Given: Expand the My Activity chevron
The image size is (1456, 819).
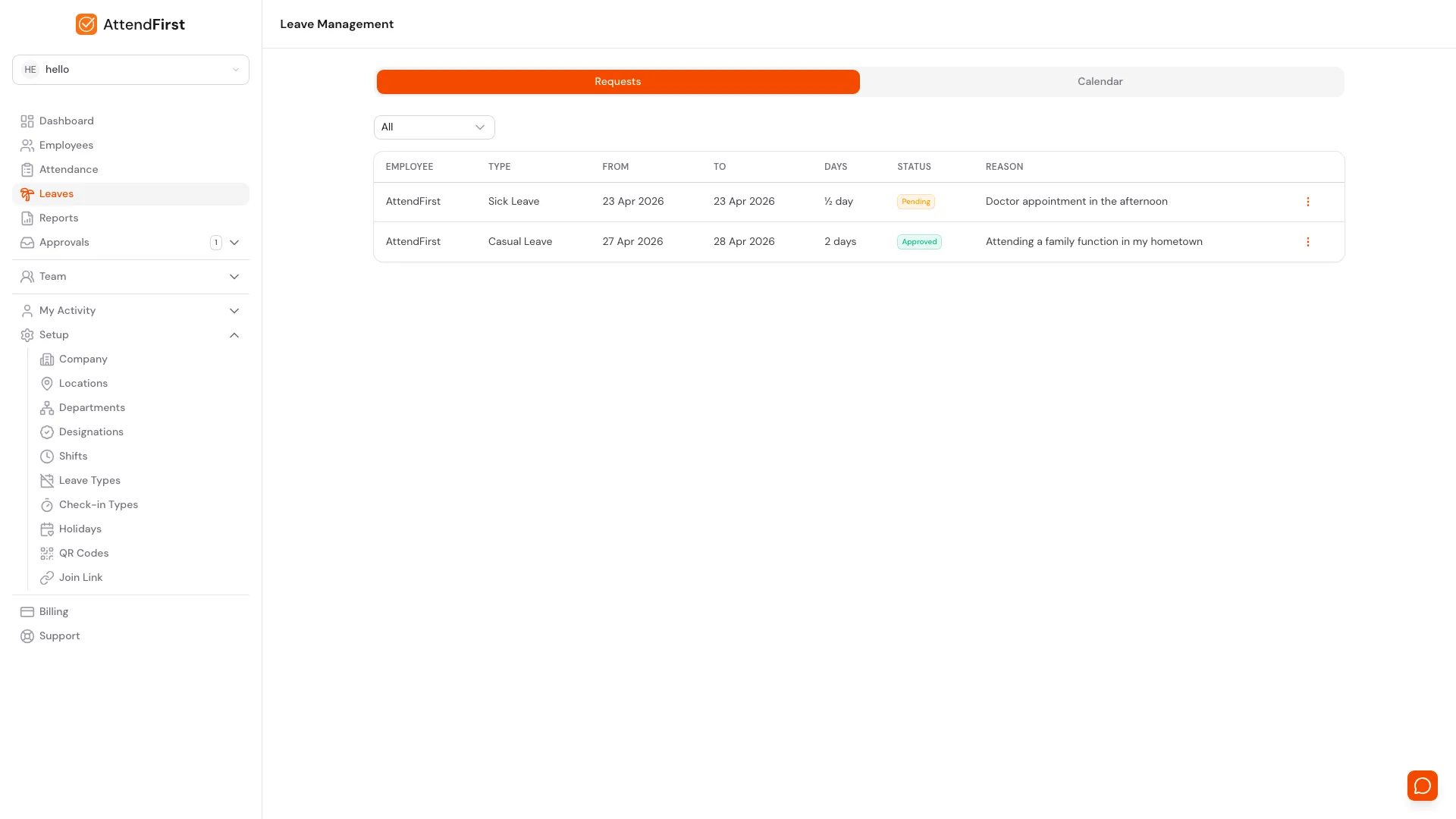Looking at the screenshot, I should coord(234,311).
